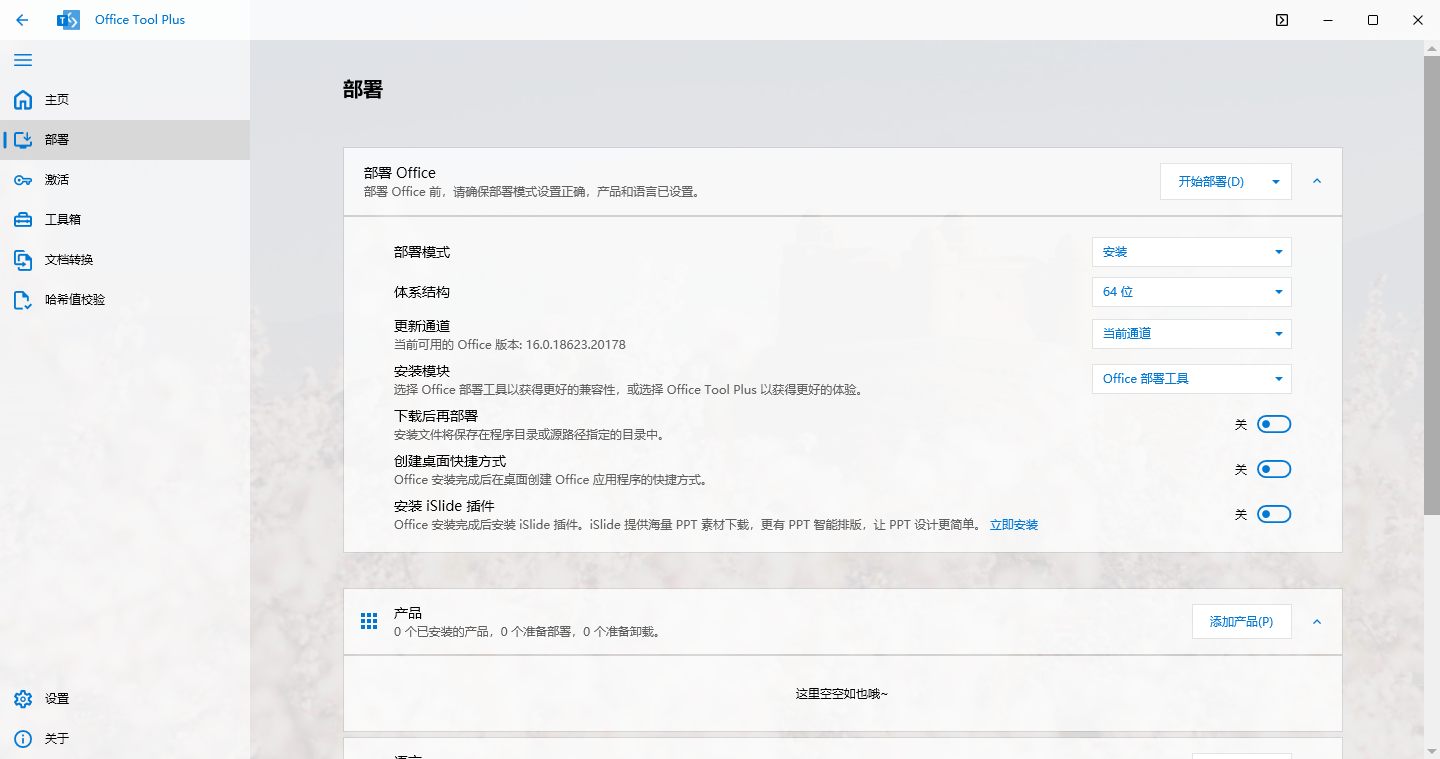Image resolution: width=1440 pixels, height=759 pixels.
Task: Toggle the hamburger navigation menu
Action: point(22,60)
